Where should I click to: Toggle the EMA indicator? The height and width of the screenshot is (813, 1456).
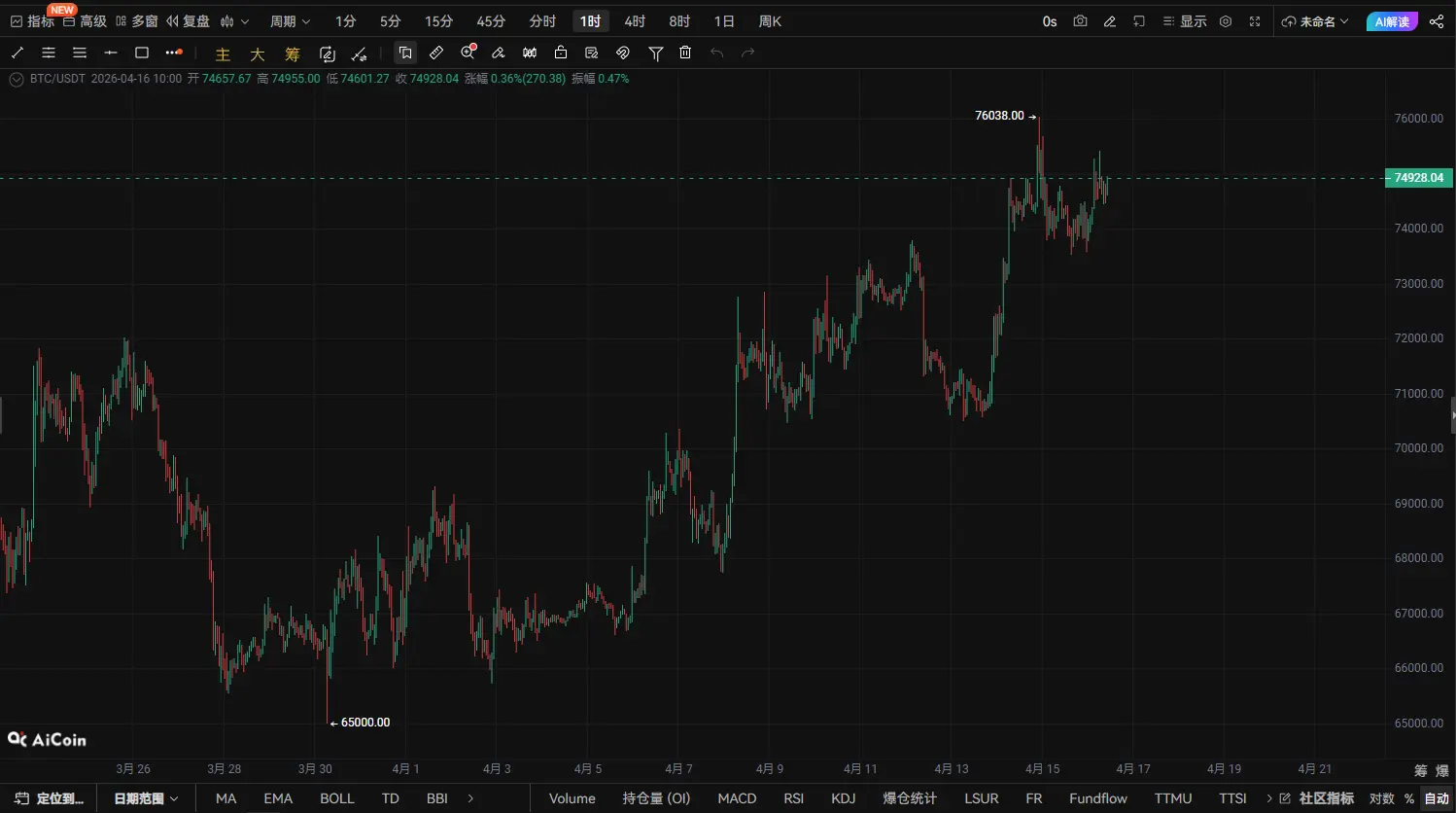(278, 798)
